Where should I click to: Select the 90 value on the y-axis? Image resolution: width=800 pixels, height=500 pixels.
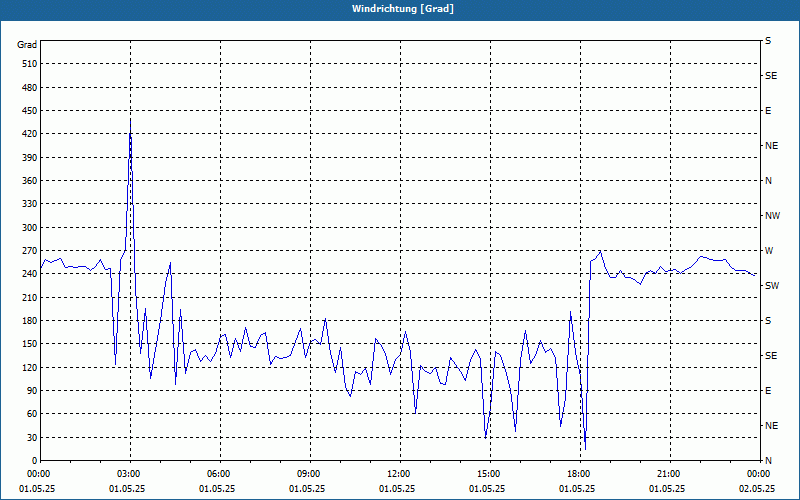point(32,391)
